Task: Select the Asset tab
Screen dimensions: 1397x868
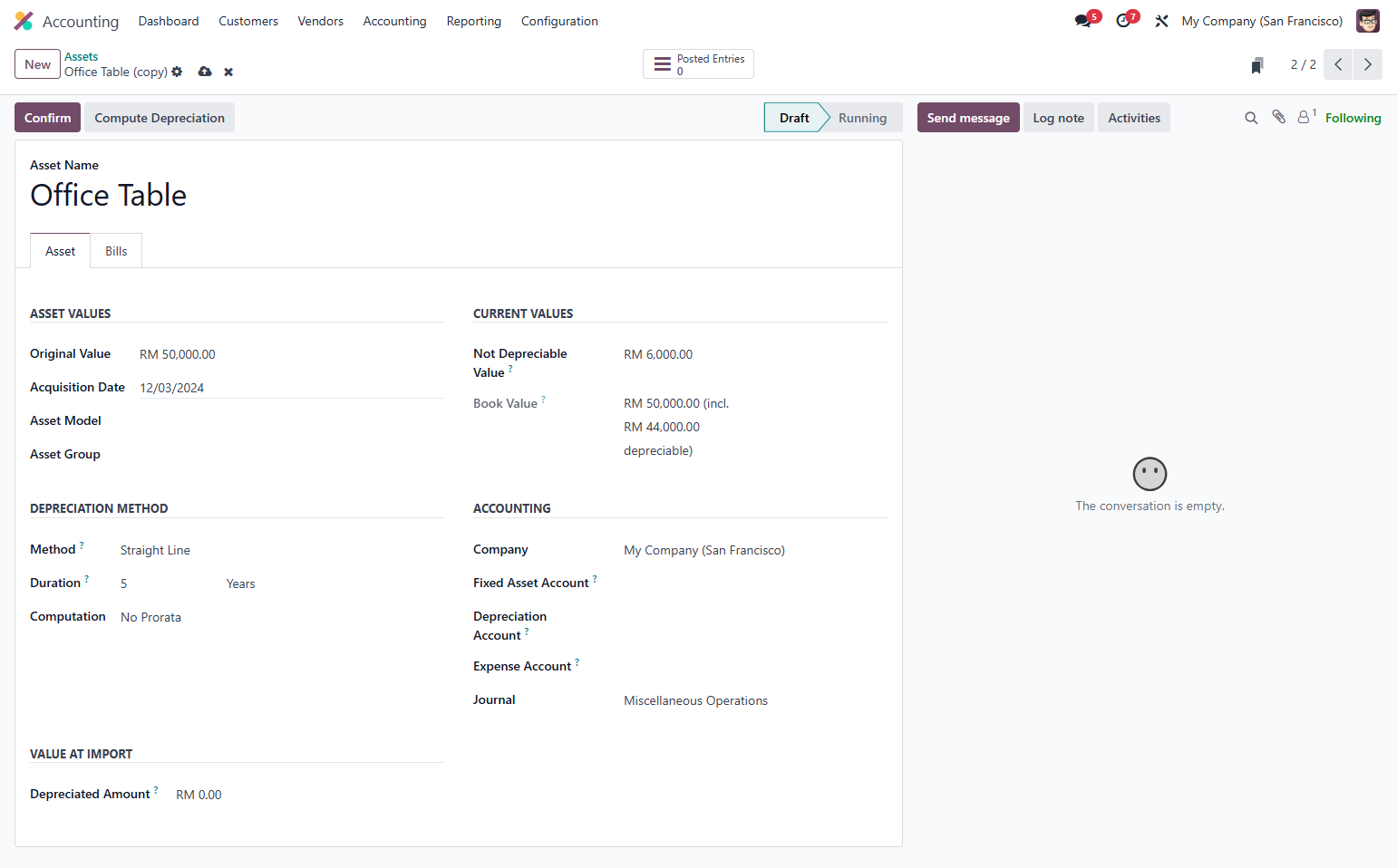Action: 61,251
